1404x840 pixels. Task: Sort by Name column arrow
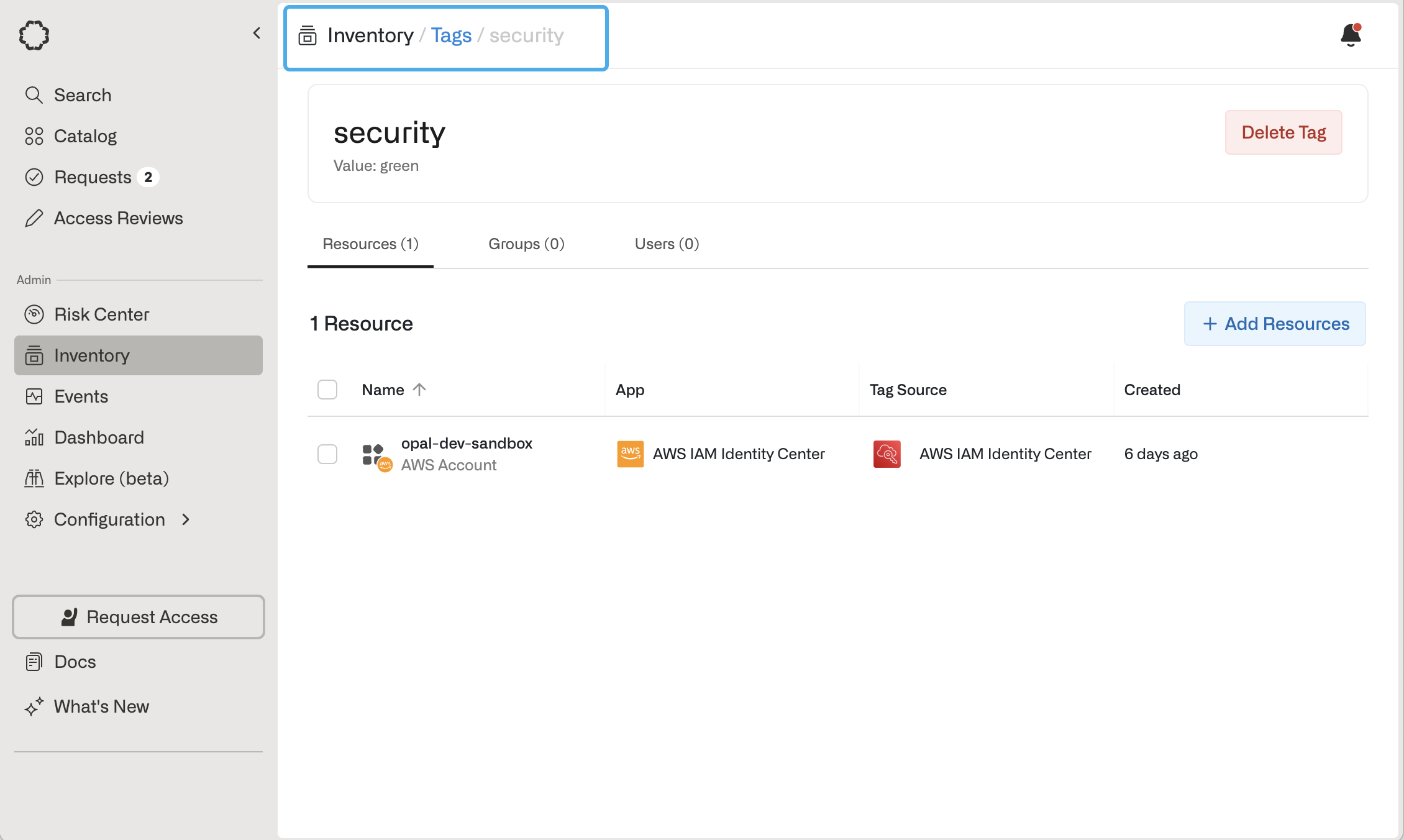[419, 390]
